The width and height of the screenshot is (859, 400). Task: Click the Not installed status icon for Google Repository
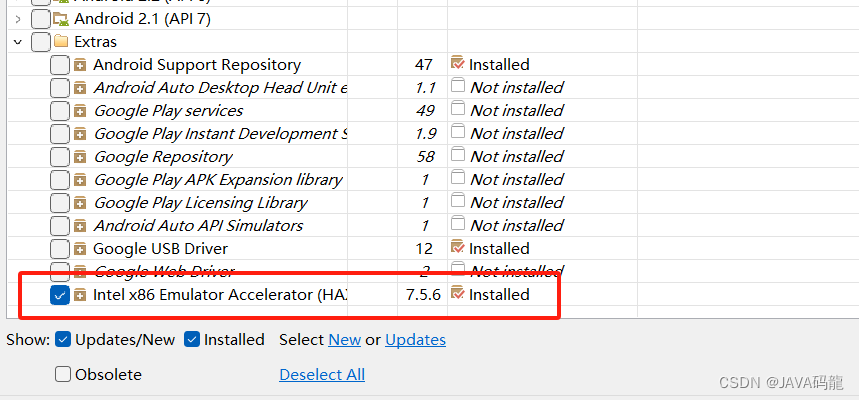pyautogui.click(x=458, y=155)
